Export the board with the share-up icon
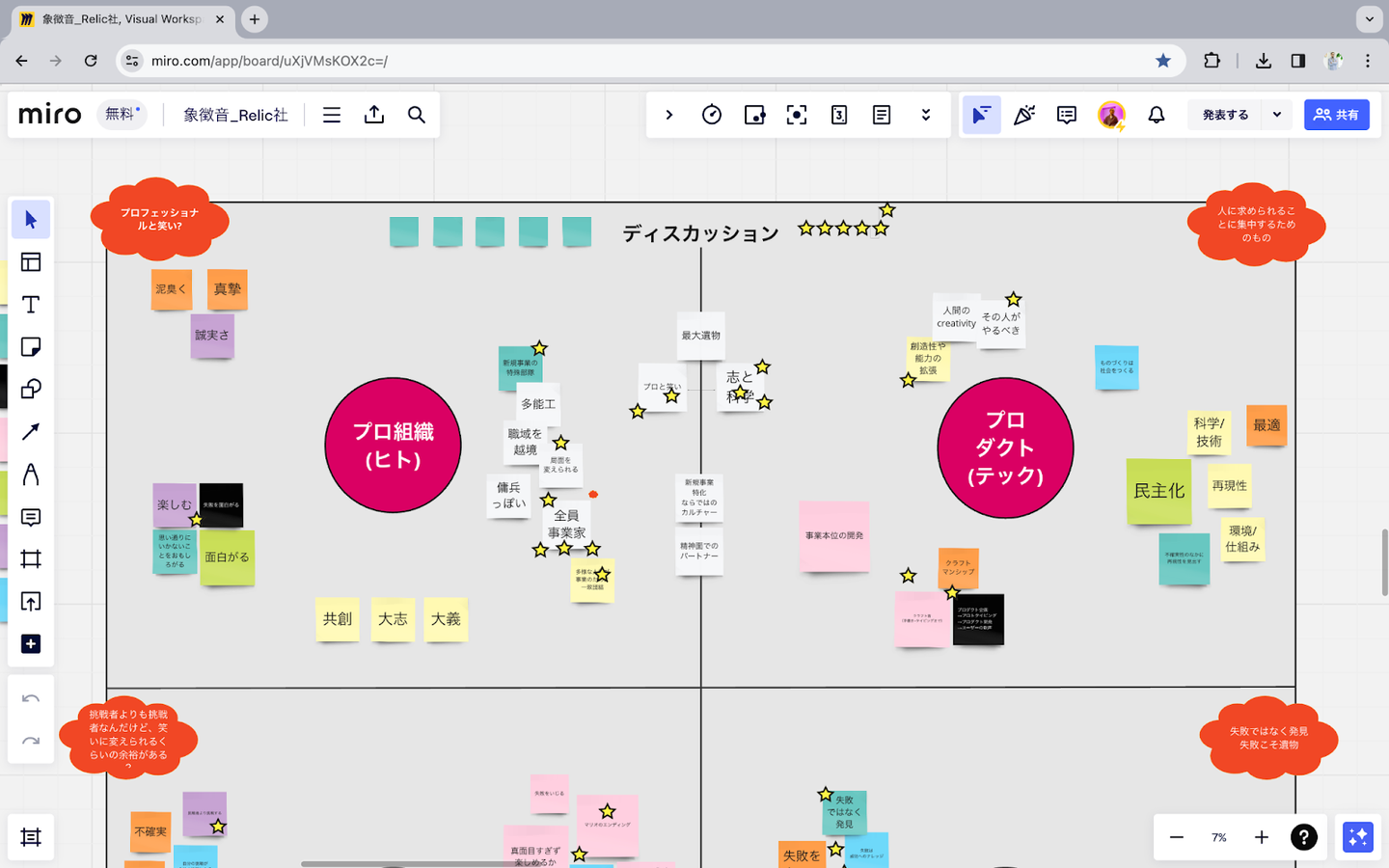 click(374, 115)
